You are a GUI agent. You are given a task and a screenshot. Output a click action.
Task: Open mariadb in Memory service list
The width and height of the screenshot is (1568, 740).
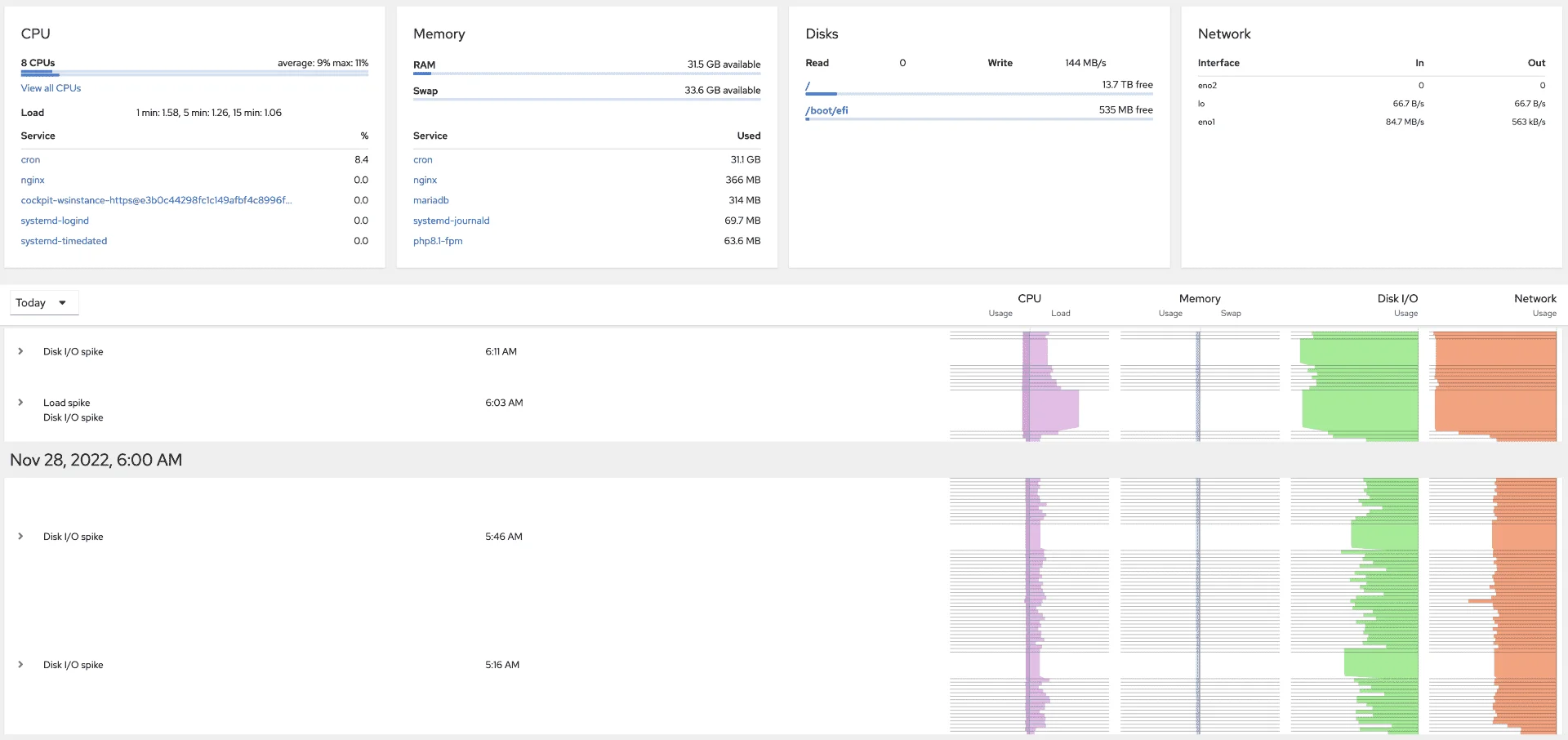click(430, 201)
